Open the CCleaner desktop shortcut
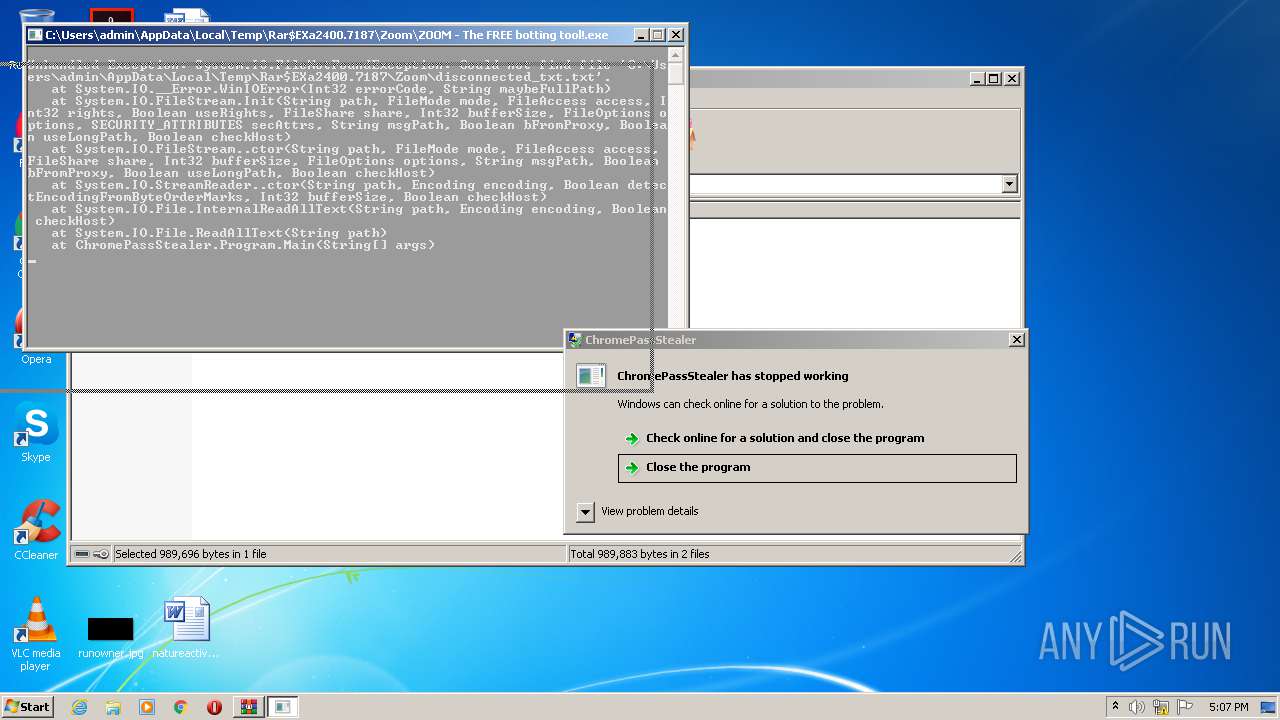This screenshot has width=1280, height=720. [36, 530]
